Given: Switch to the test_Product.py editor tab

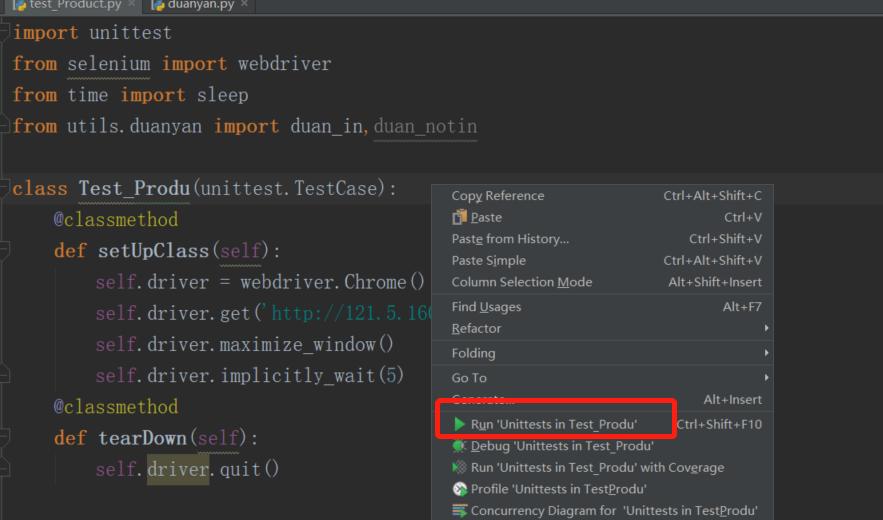Looking at the screenshot, I should click(73, 5).
